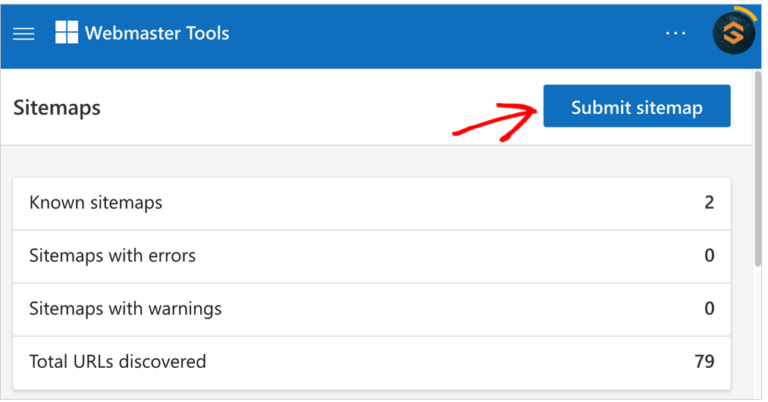
Task: Click the 79 total URLs value
Action: tap(704, 361)
